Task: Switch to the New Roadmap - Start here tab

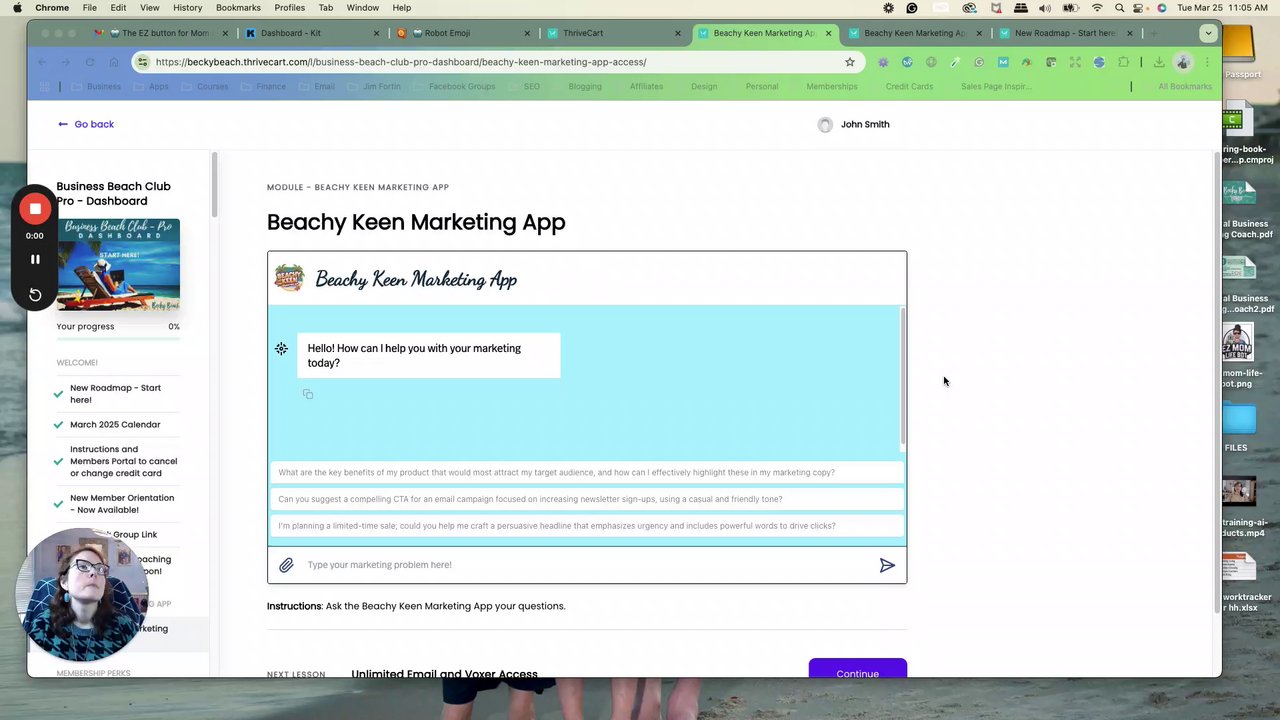Action: point(1064,33)
